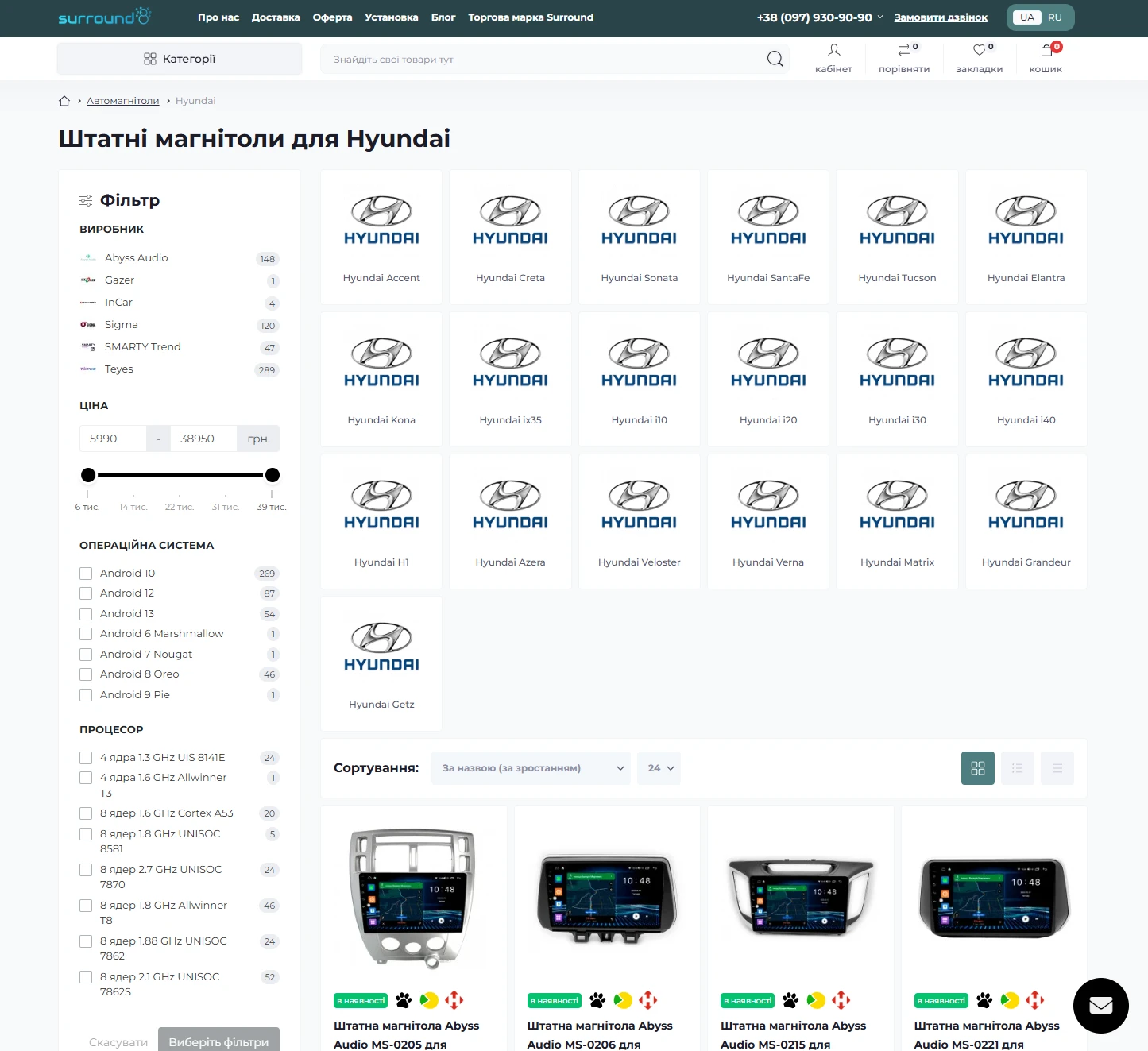Check the 8 ядер 2.1 GHz UNISOC 7862S filter
Screen dimensions: 1148x1051
86,977
